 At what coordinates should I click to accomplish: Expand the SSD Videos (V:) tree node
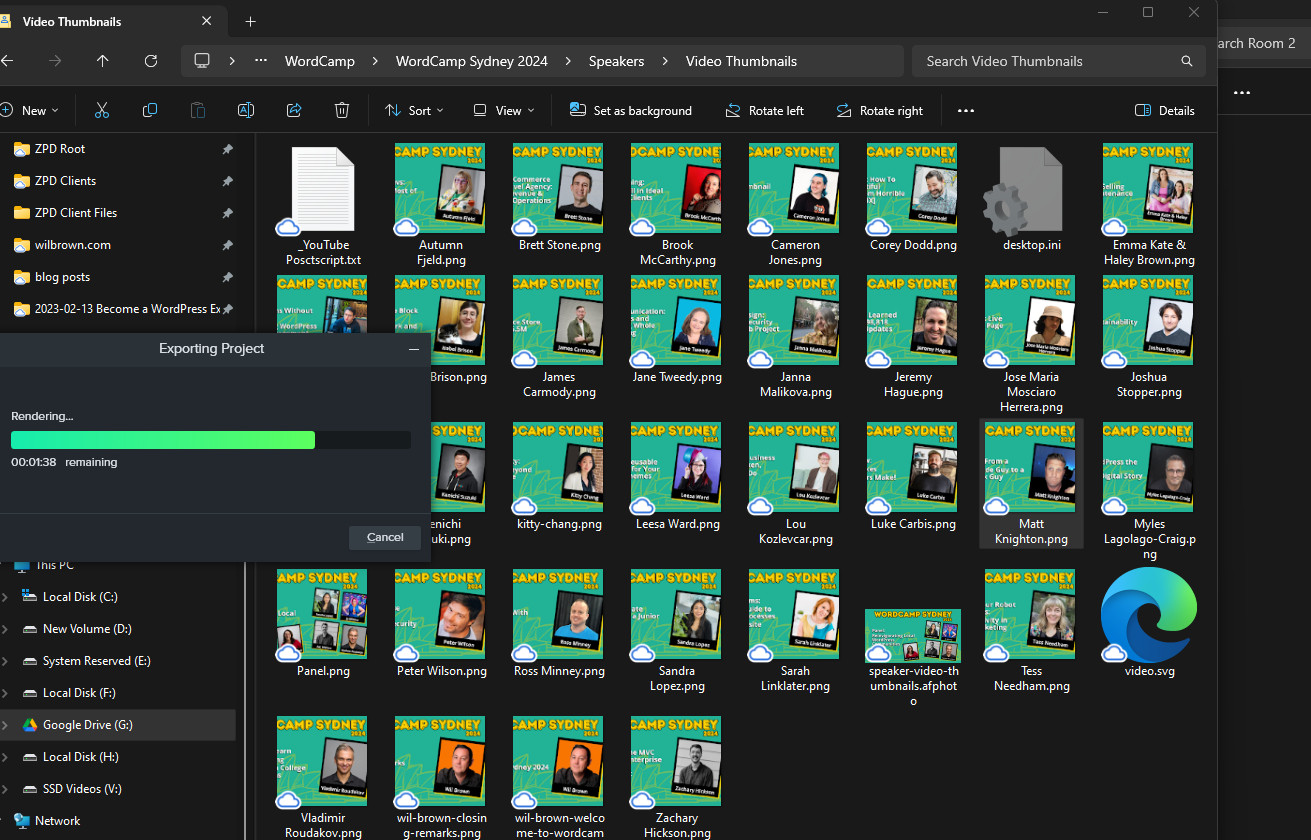[6, 789]
